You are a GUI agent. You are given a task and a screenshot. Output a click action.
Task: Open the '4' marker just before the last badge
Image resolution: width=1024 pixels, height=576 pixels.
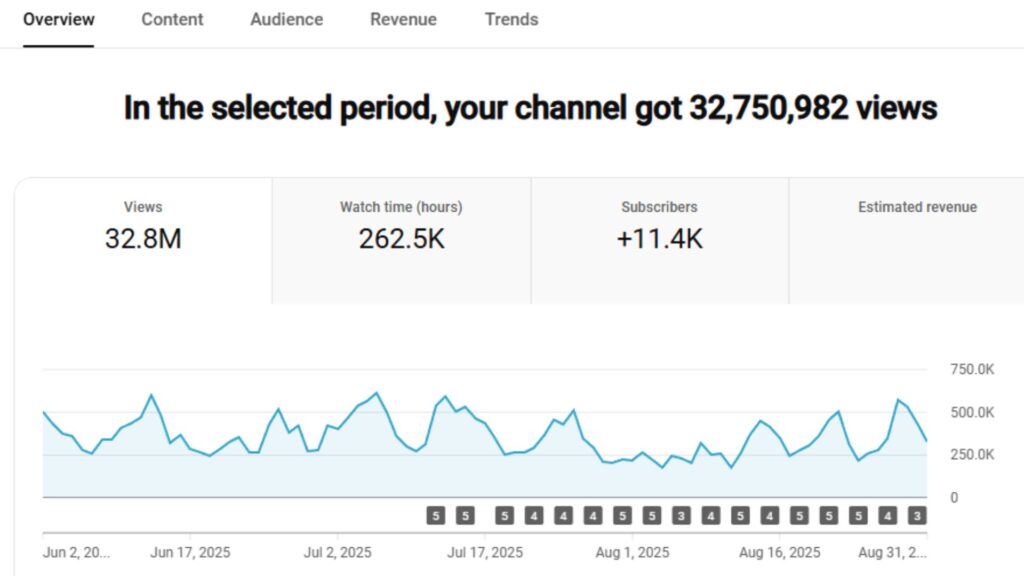(x=887, y=516)
